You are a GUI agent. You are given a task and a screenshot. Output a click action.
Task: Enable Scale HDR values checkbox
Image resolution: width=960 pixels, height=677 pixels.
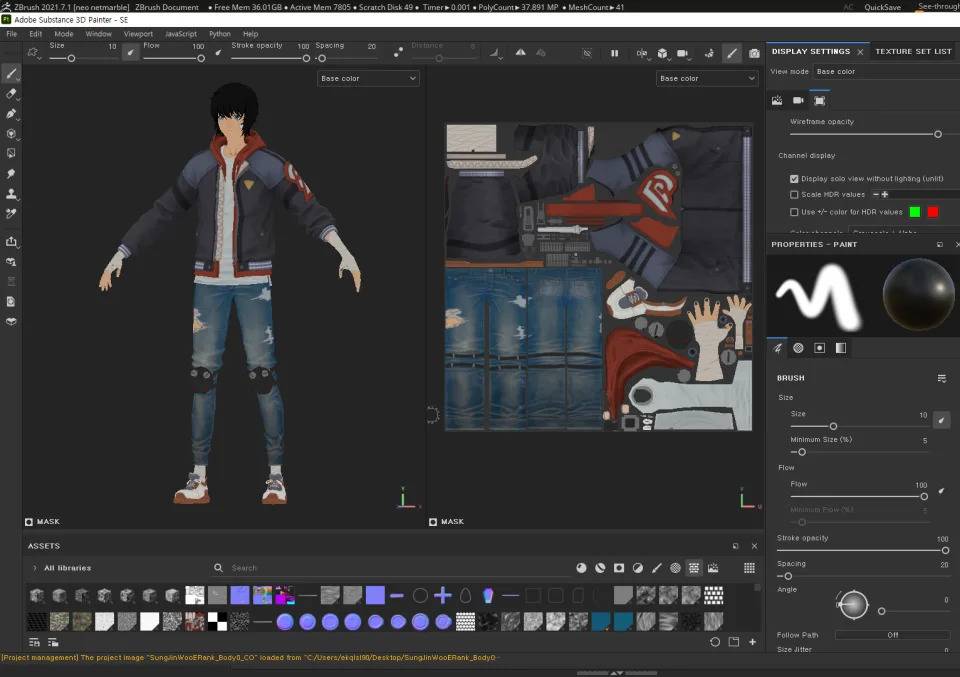click(794, 195)
